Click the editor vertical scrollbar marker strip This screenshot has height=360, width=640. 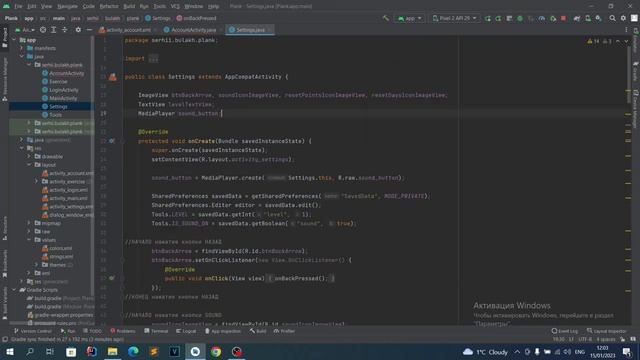629,180
